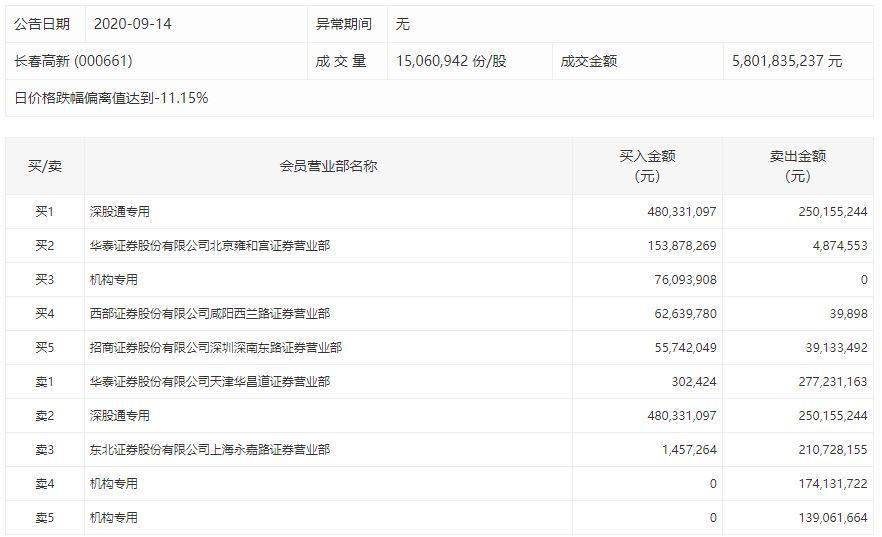The image size is (882, 537).
Task: Click buy amount 302,424
Action: click(x=694, y=382)
